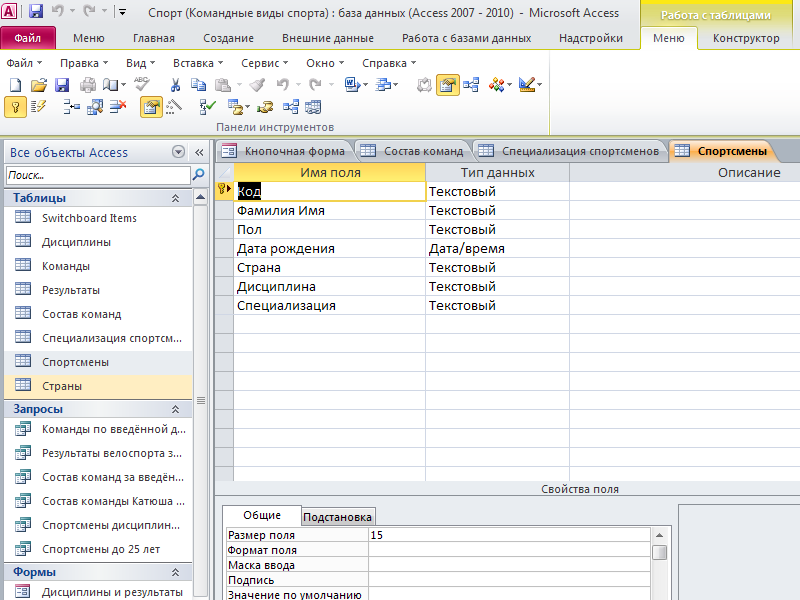This screenshot has height=600, width=800.
Task: Click the navigation pane search field
Action: 98,175
